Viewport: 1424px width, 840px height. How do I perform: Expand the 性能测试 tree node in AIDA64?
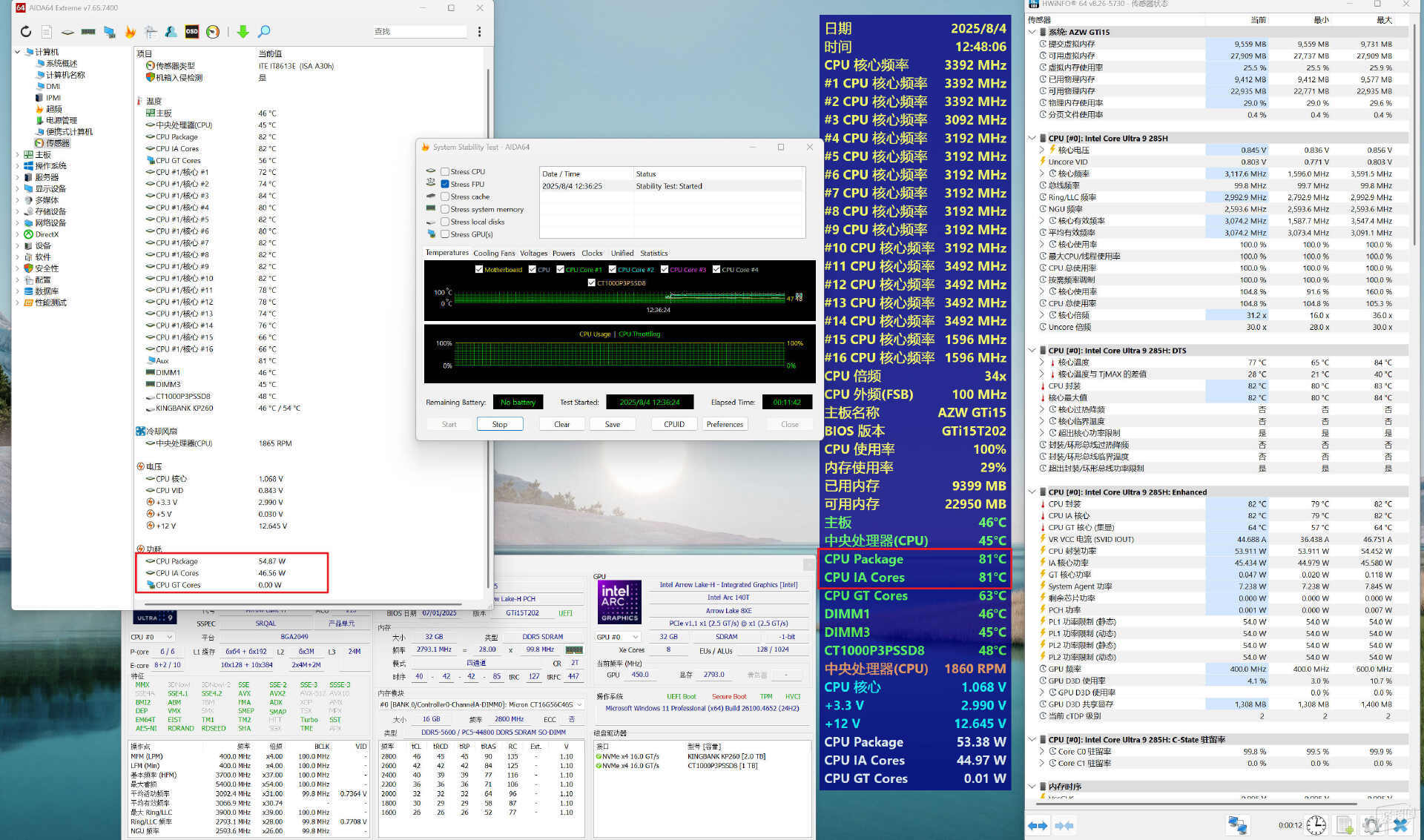coord(18,302)
